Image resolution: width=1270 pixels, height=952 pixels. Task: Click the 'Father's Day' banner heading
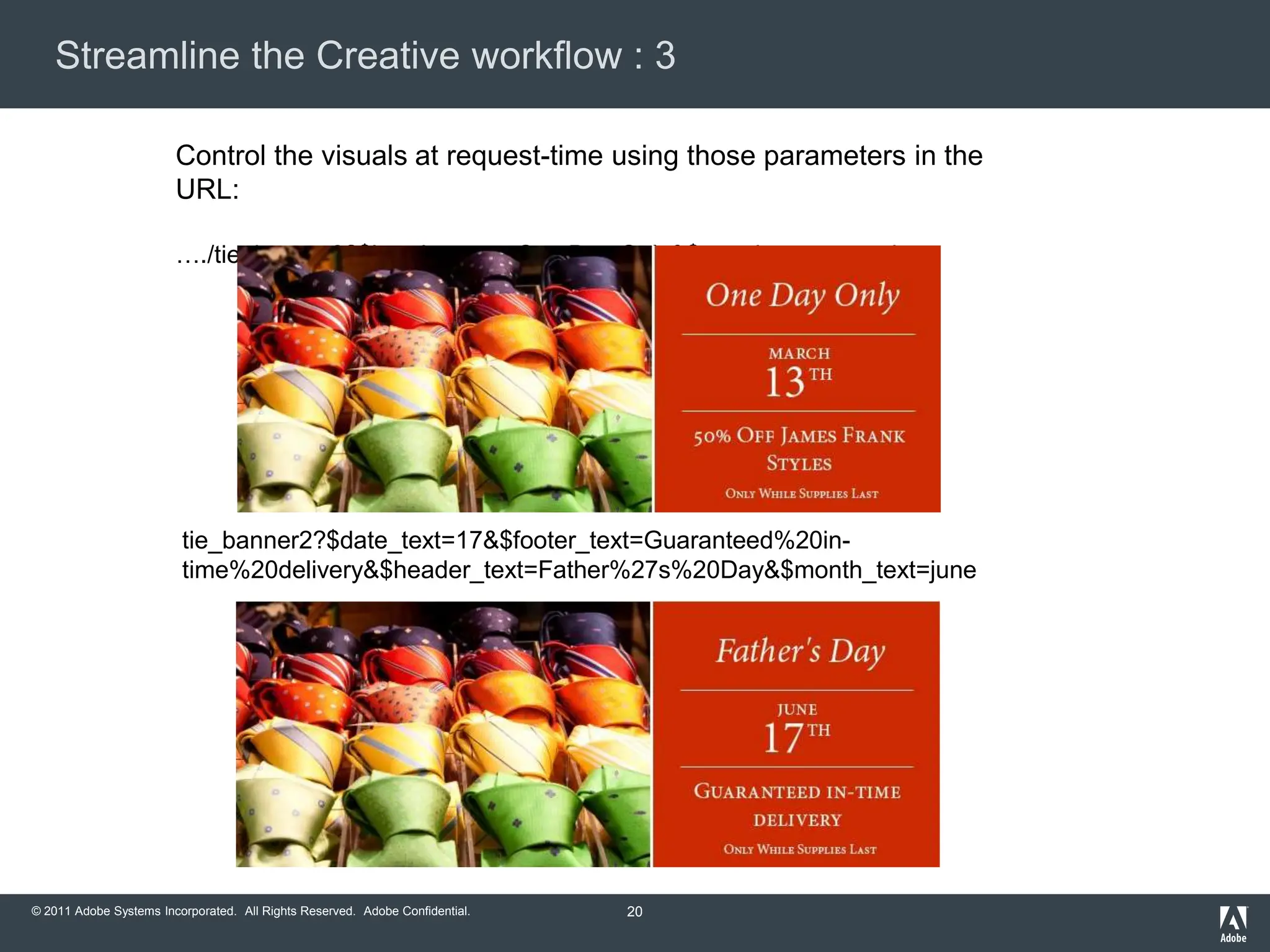800,652
